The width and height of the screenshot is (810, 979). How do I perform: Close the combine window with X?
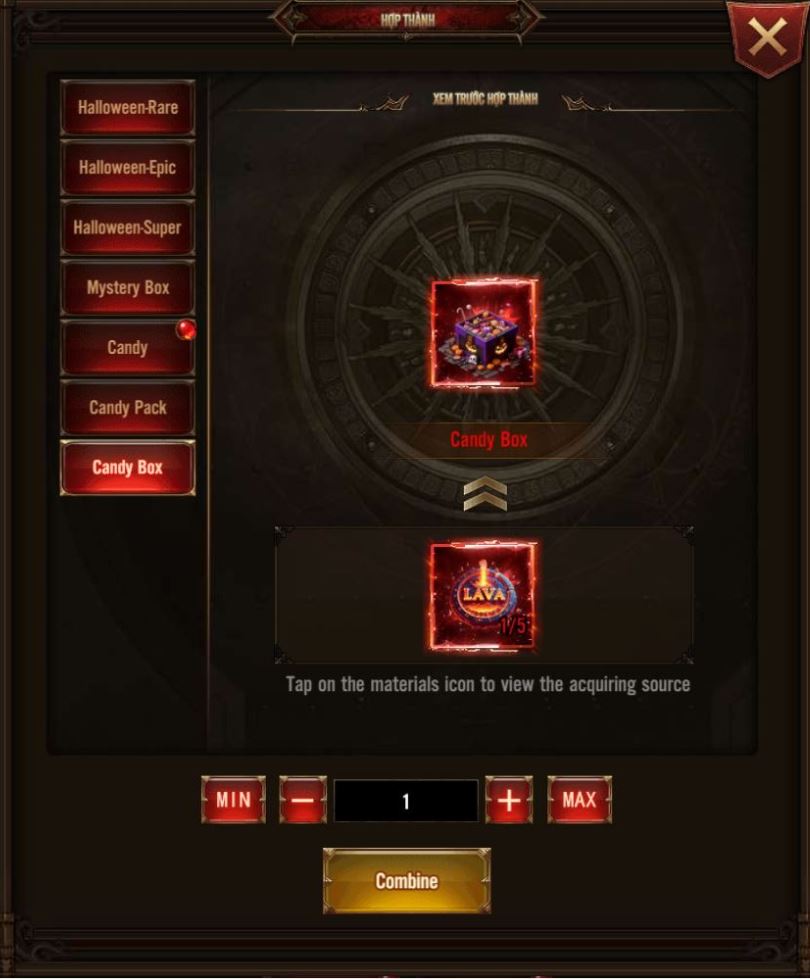click(768, 37)
